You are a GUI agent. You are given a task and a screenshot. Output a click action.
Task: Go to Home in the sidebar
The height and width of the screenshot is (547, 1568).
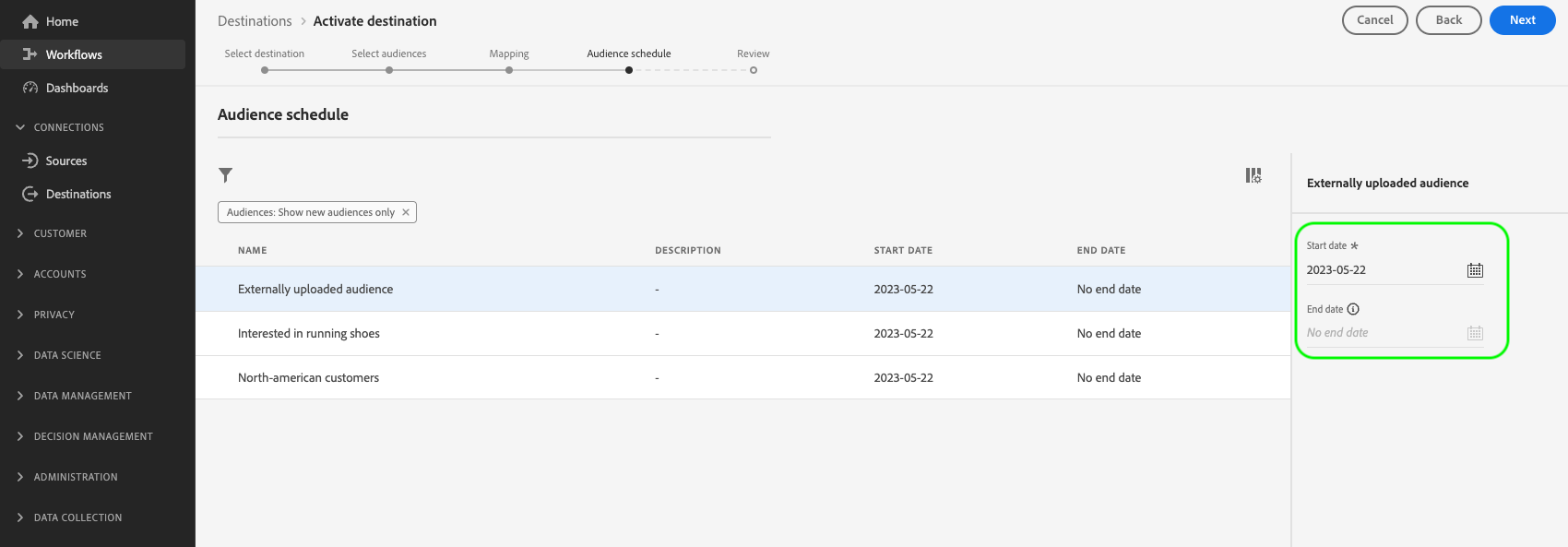tap(62, 21)
